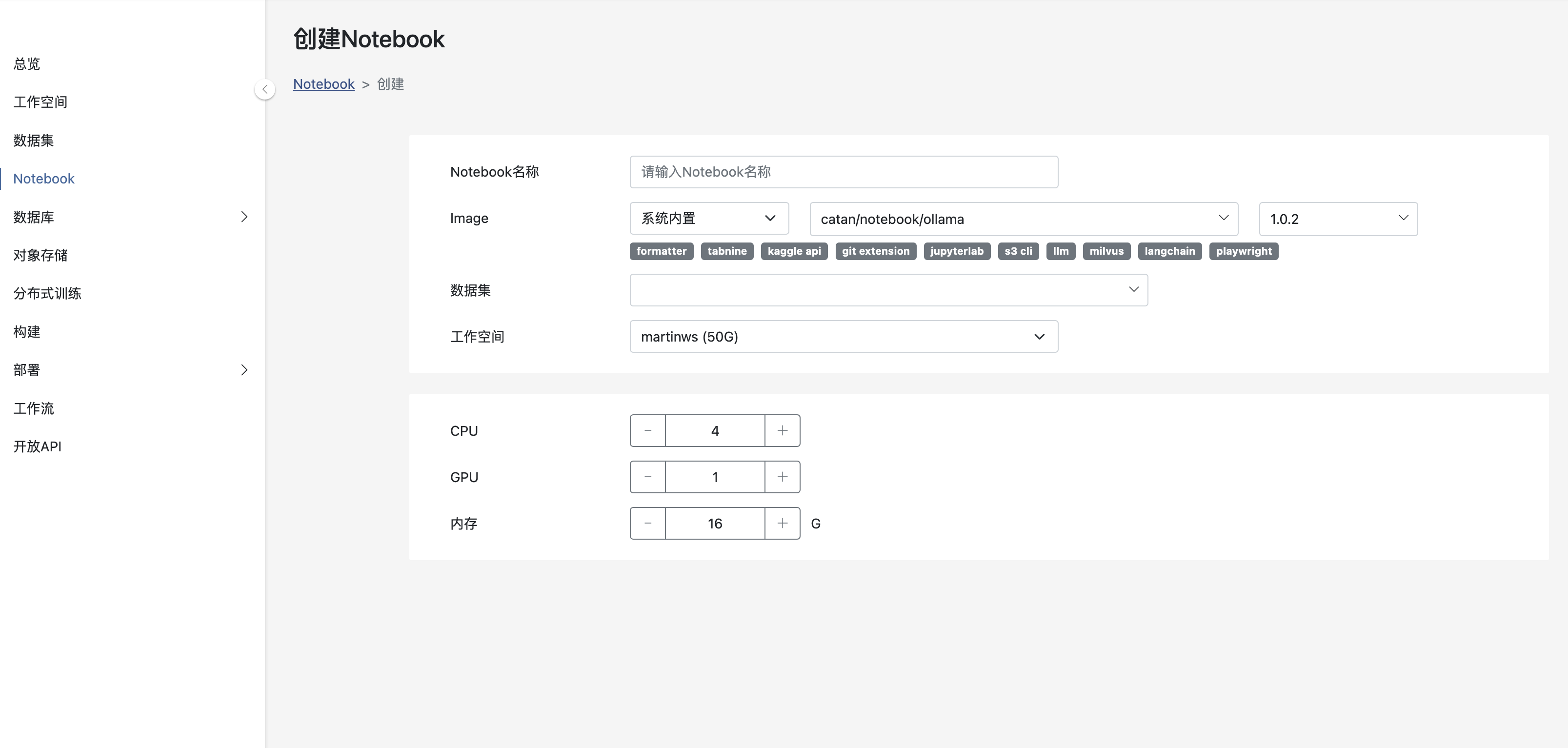Click the Notebook breadcrumb link
Viewport: 1568px width, 748px height.
click(x=323, y=84)
